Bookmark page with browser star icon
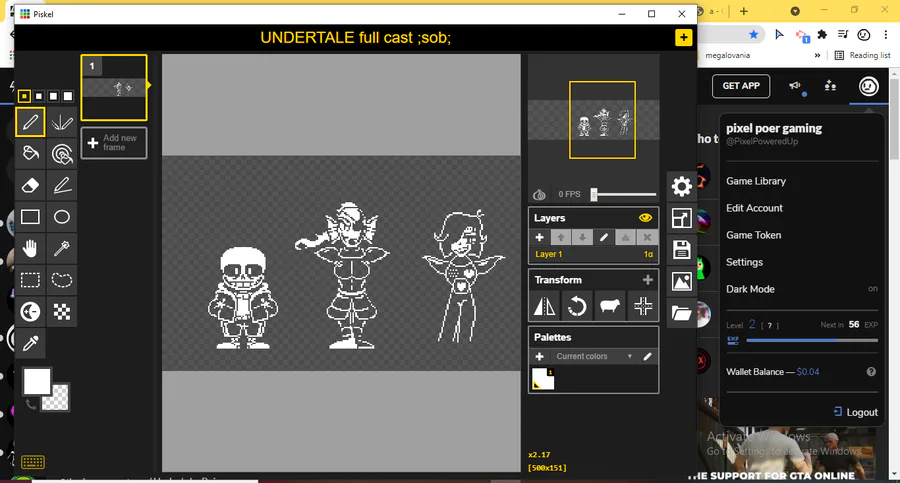 tap(753, 34)
